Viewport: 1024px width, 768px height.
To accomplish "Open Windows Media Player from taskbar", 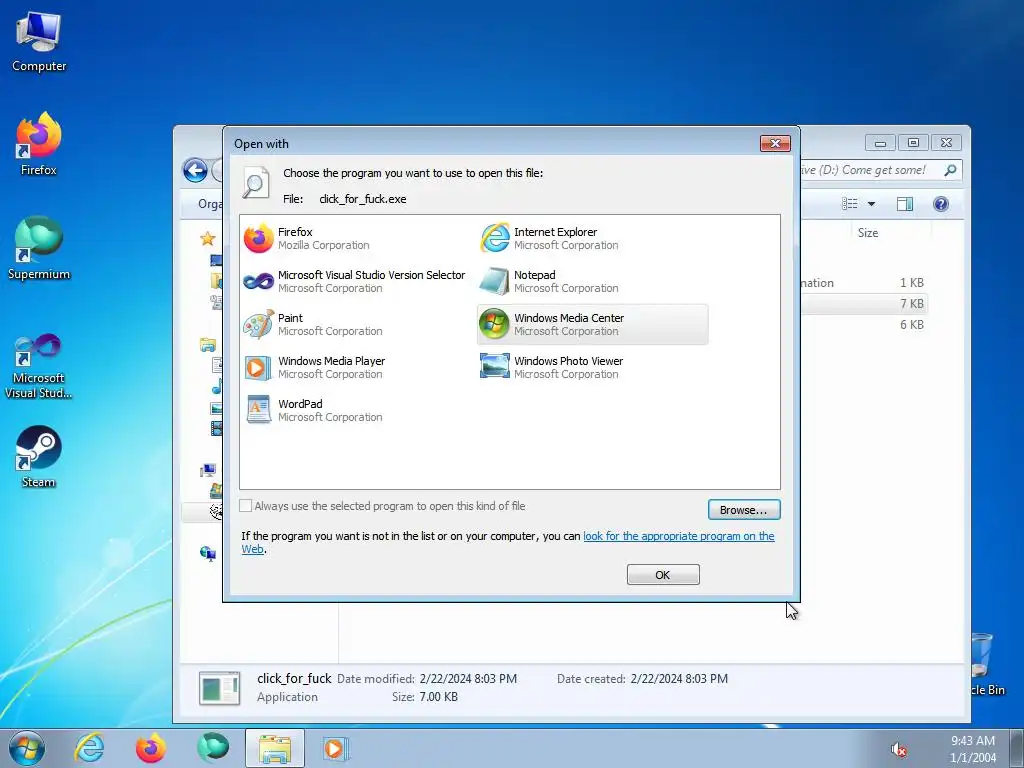I will point(336,748).
